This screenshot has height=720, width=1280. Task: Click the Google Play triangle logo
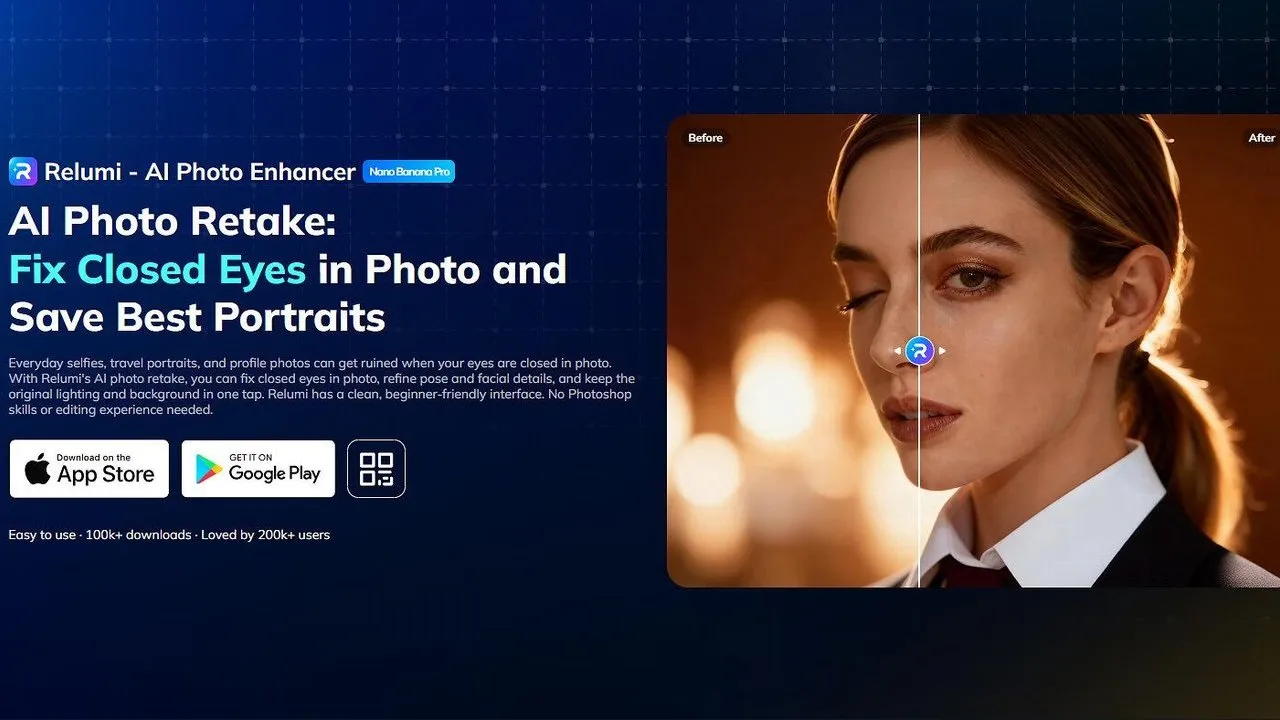coord(208,468)
